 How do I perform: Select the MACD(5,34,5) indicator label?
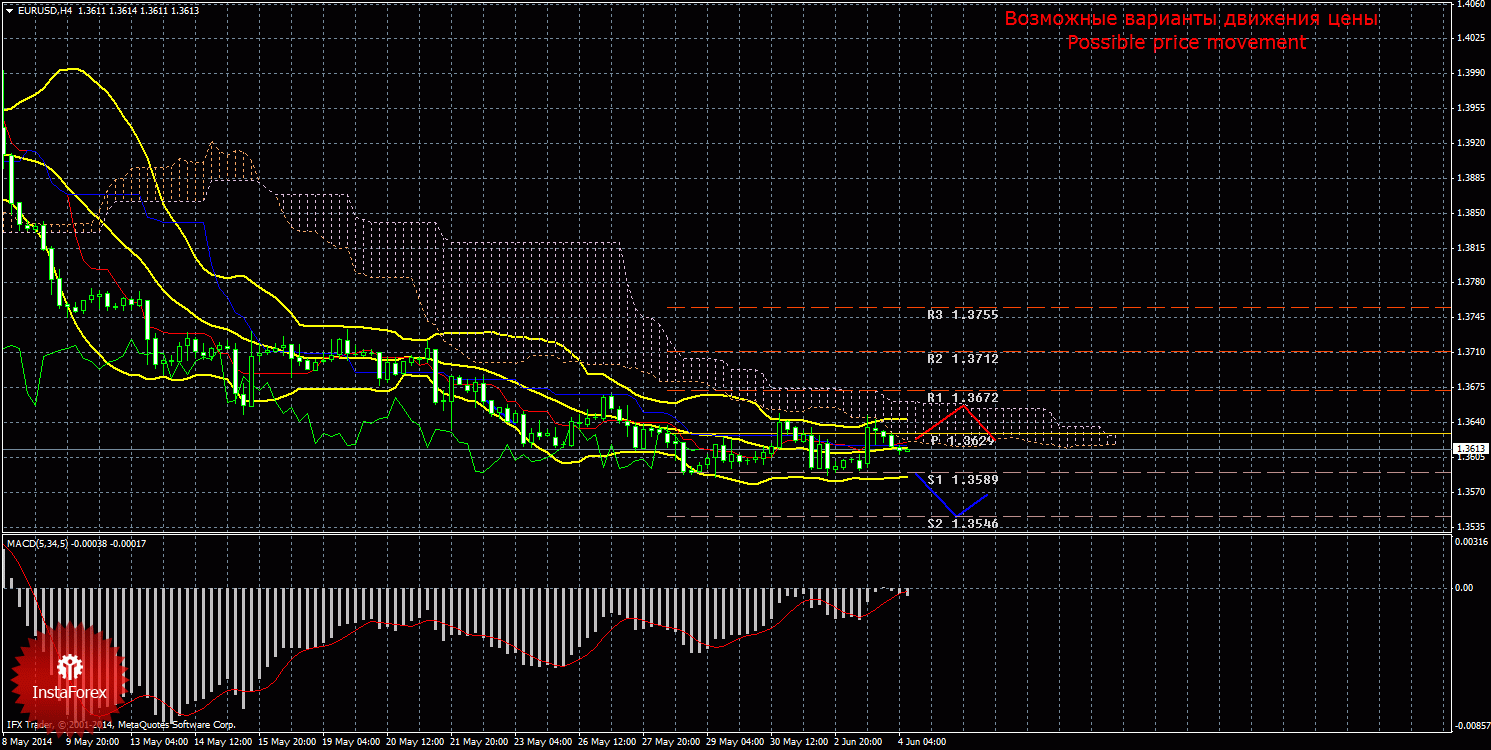point(37,543)
